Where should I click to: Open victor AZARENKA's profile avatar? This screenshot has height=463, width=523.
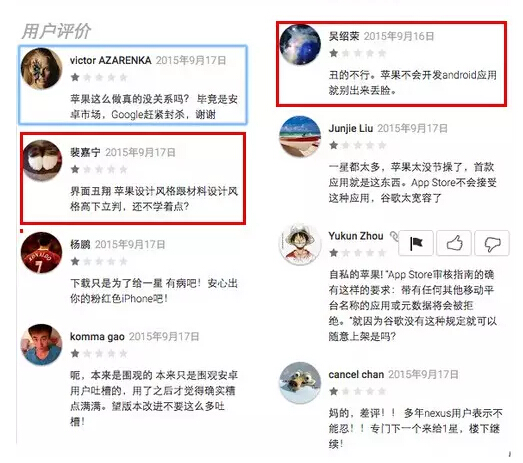click(x=41, y=68)
